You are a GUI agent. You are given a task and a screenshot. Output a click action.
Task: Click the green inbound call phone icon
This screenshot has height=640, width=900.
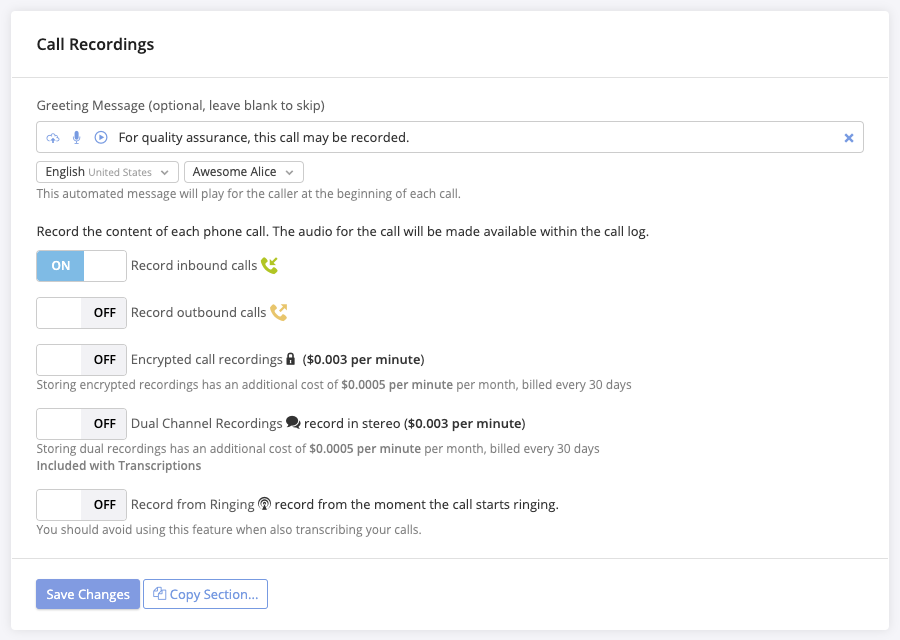tap(269, 266)
